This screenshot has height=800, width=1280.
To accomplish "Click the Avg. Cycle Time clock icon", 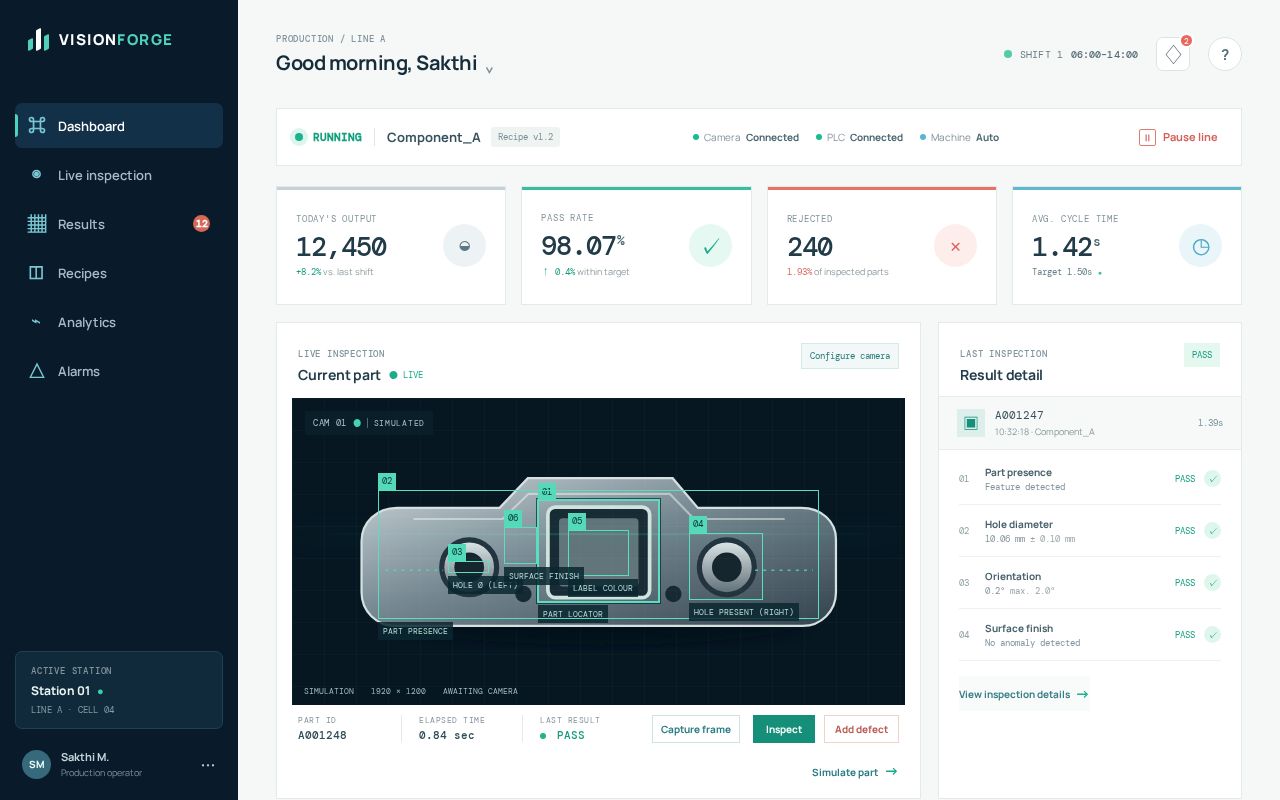I will (1200, 246).
